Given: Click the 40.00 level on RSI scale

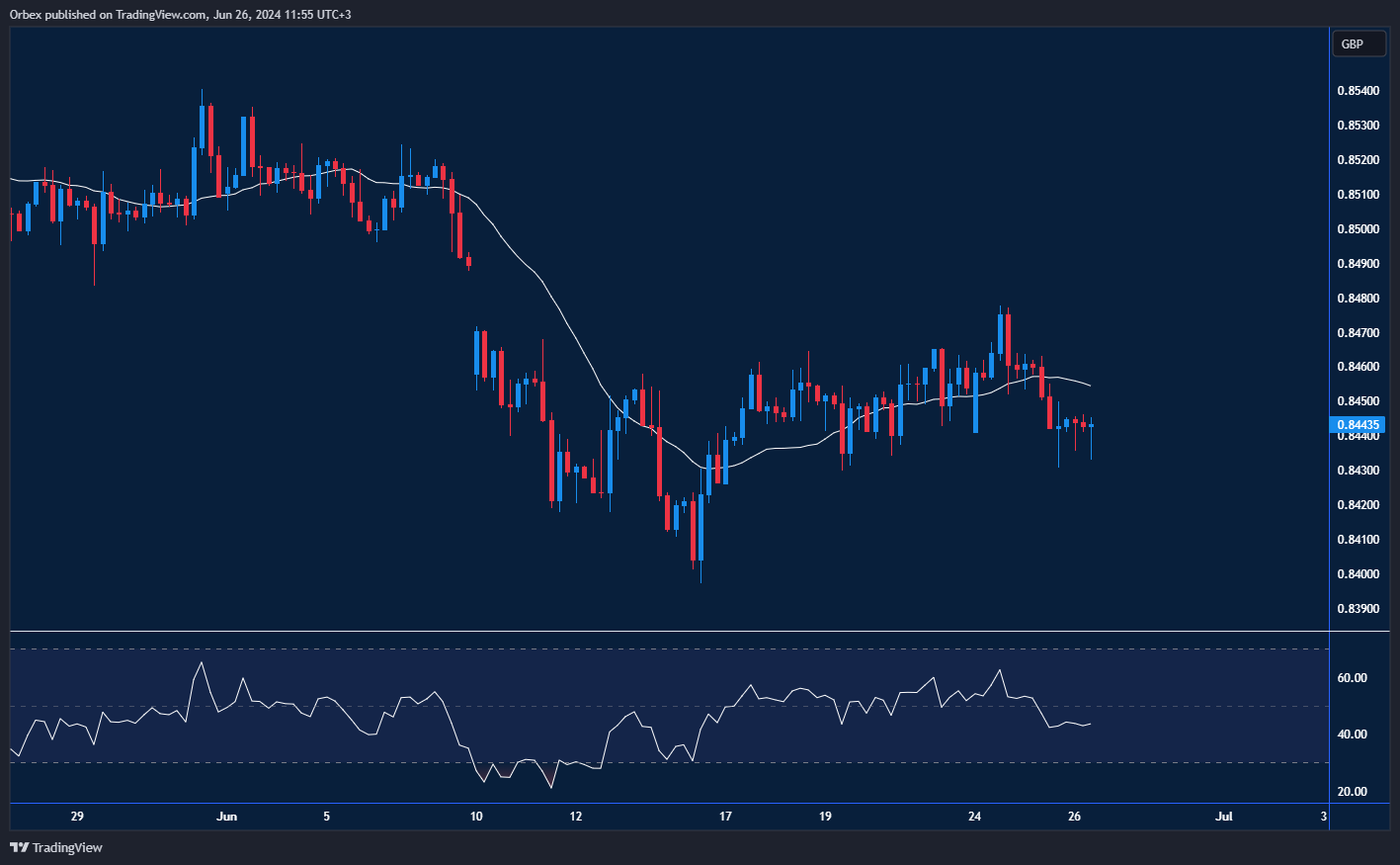Looking at the screenshot, I should click(x=1352, y=735).
